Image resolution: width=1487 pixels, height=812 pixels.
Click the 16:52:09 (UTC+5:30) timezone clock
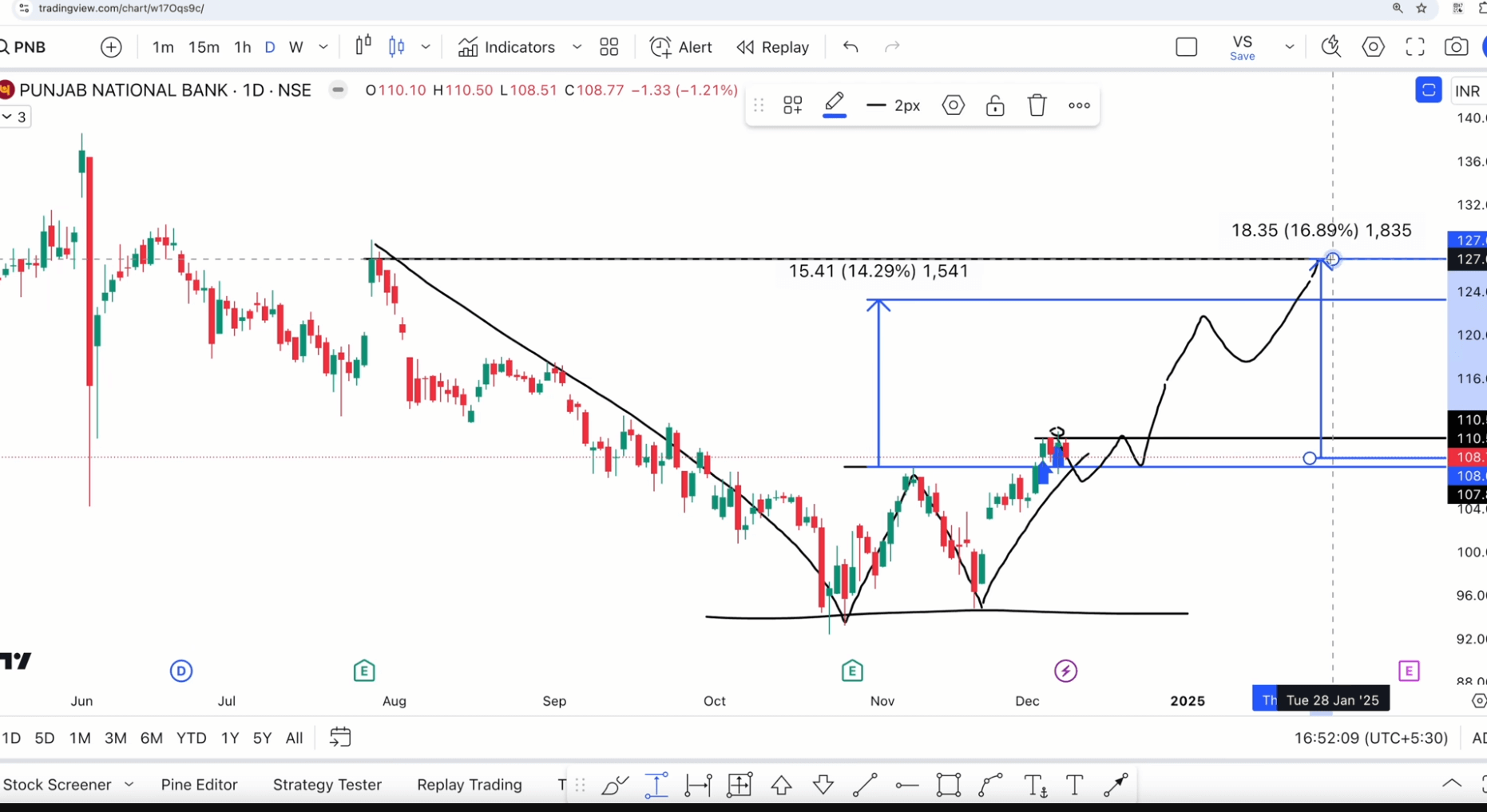click(x=1371, y=738)
